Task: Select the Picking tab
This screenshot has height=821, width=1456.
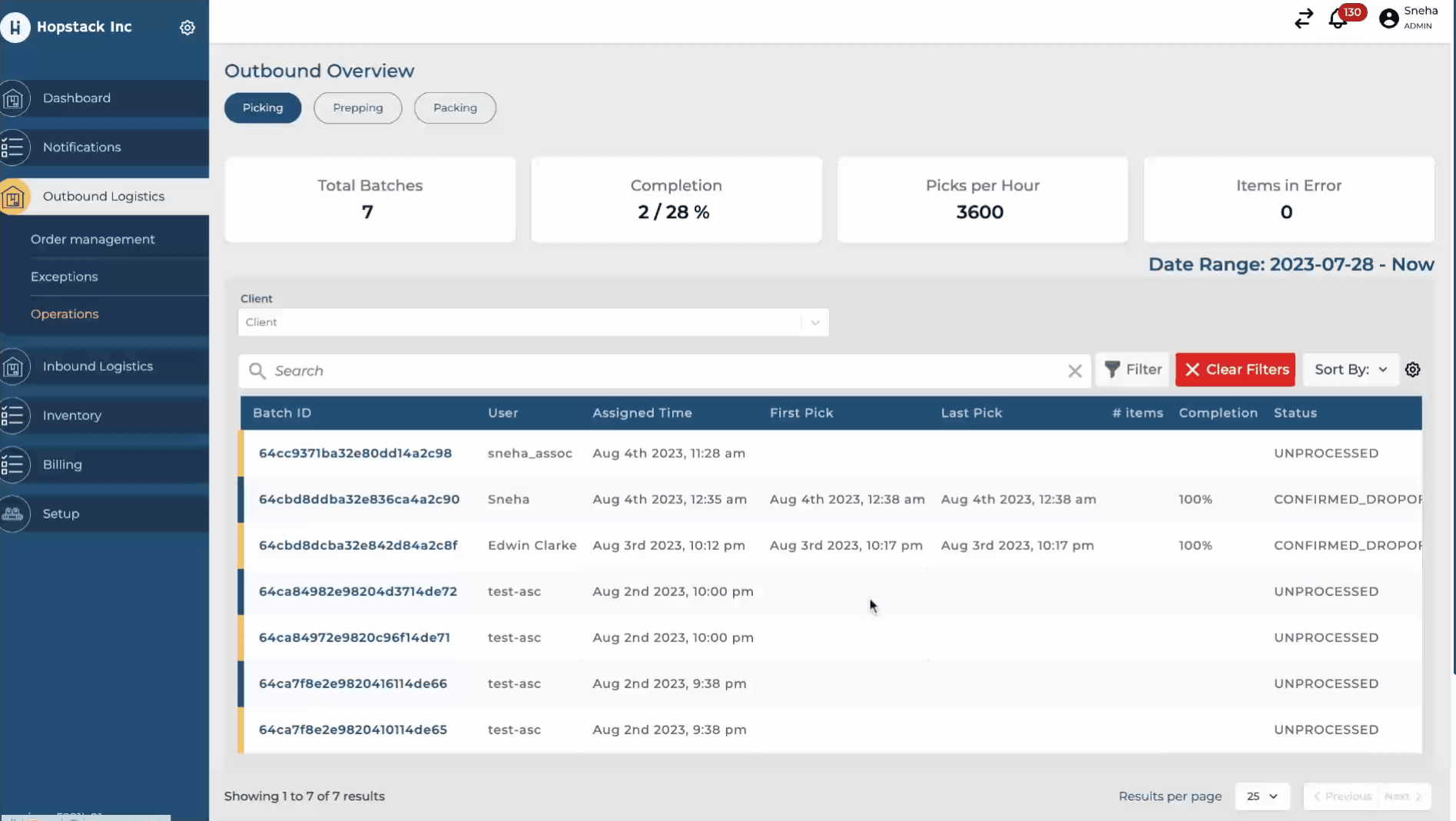Action: click(x=263, y=108)
